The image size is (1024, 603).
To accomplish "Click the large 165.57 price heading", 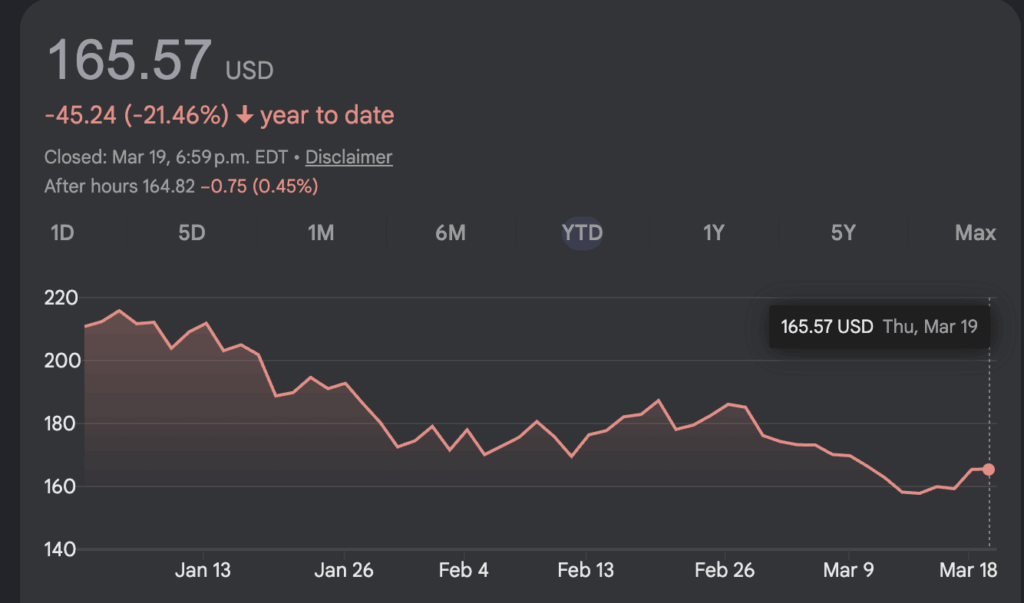I will (129, 60).
